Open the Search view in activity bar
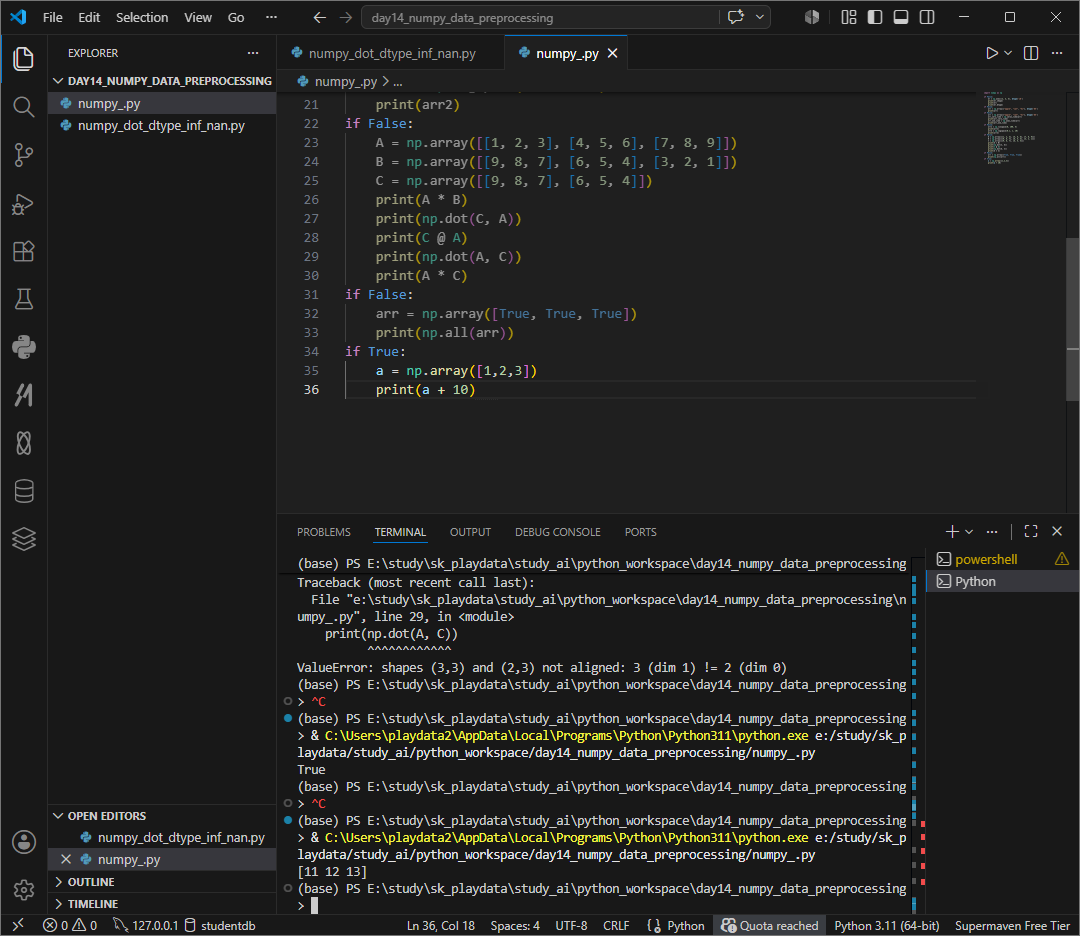 (23, 107)
